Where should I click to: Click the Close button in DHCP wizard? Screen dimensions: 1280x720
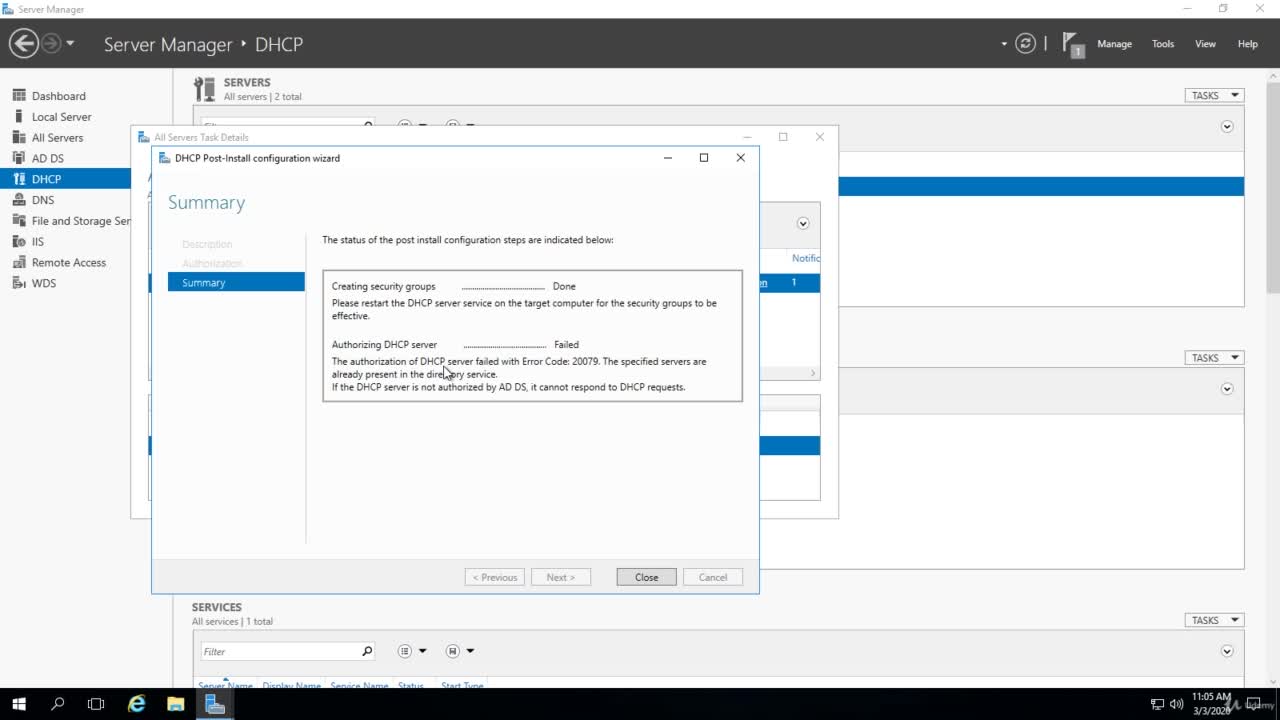click(x=646, y=577)
